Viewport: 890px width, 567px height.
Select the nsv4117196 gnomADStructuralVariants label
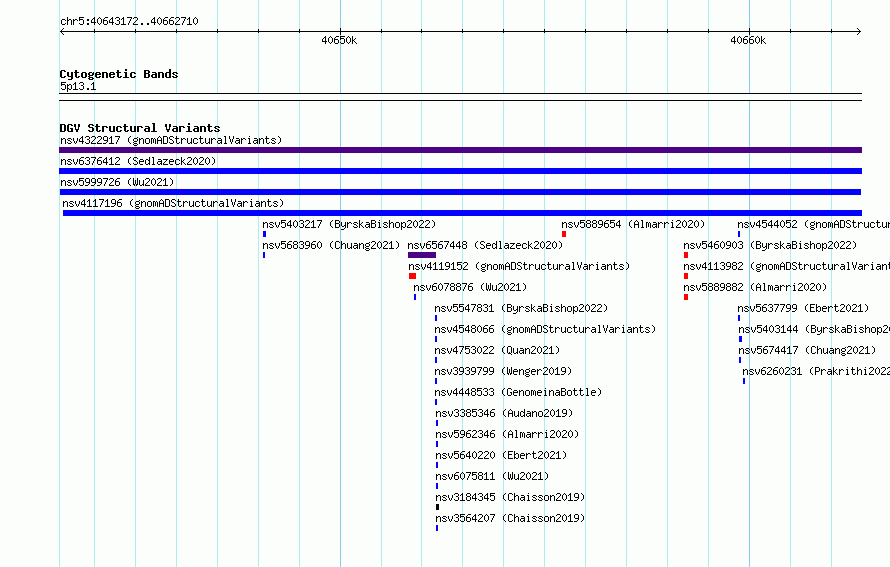click(x=173, y=203)
